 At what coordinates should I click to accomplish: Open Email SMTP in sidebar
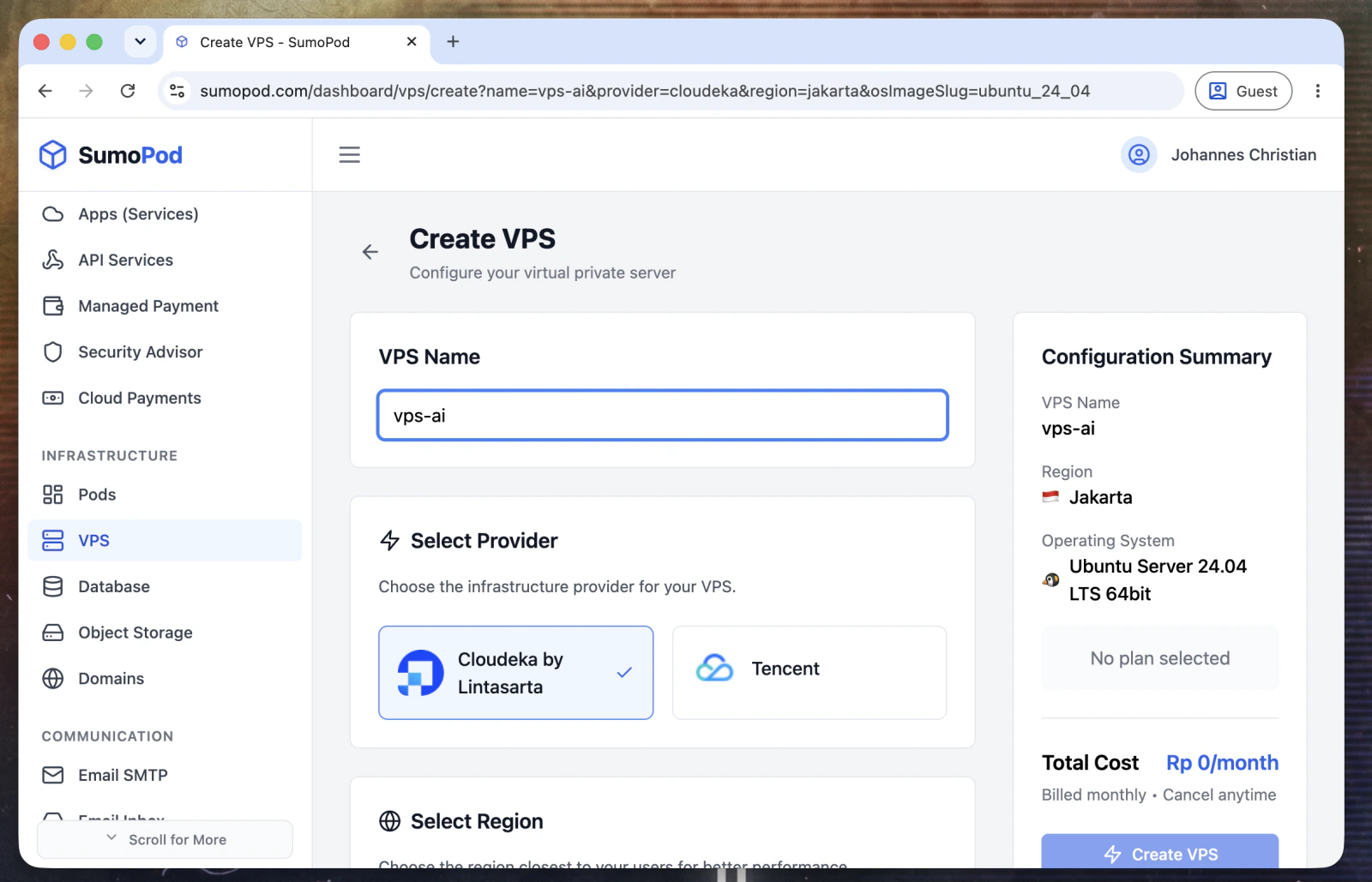pyautogui.click(x=165, y=775)
